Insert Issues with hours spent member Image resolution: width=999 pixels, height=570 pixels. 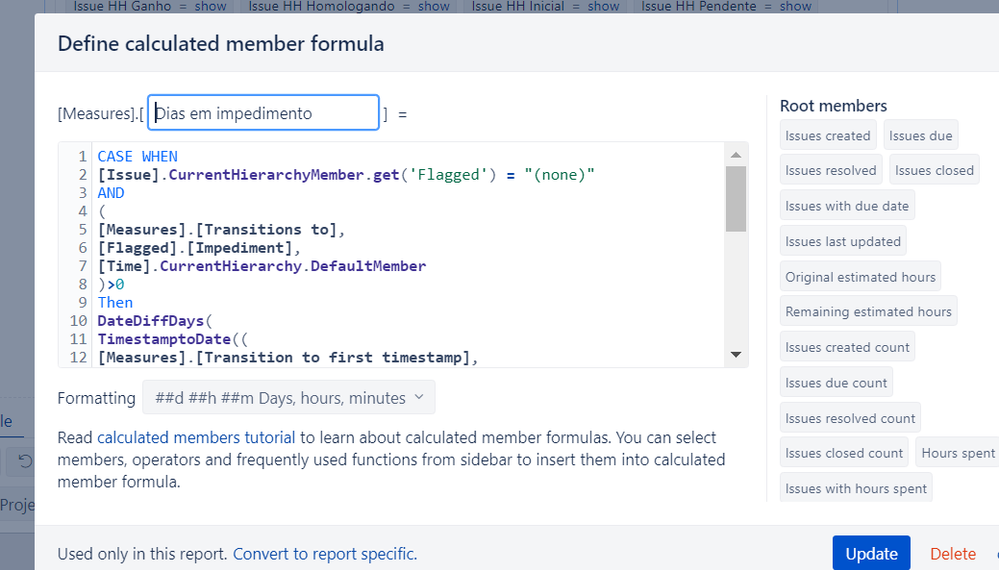[856, 488]
